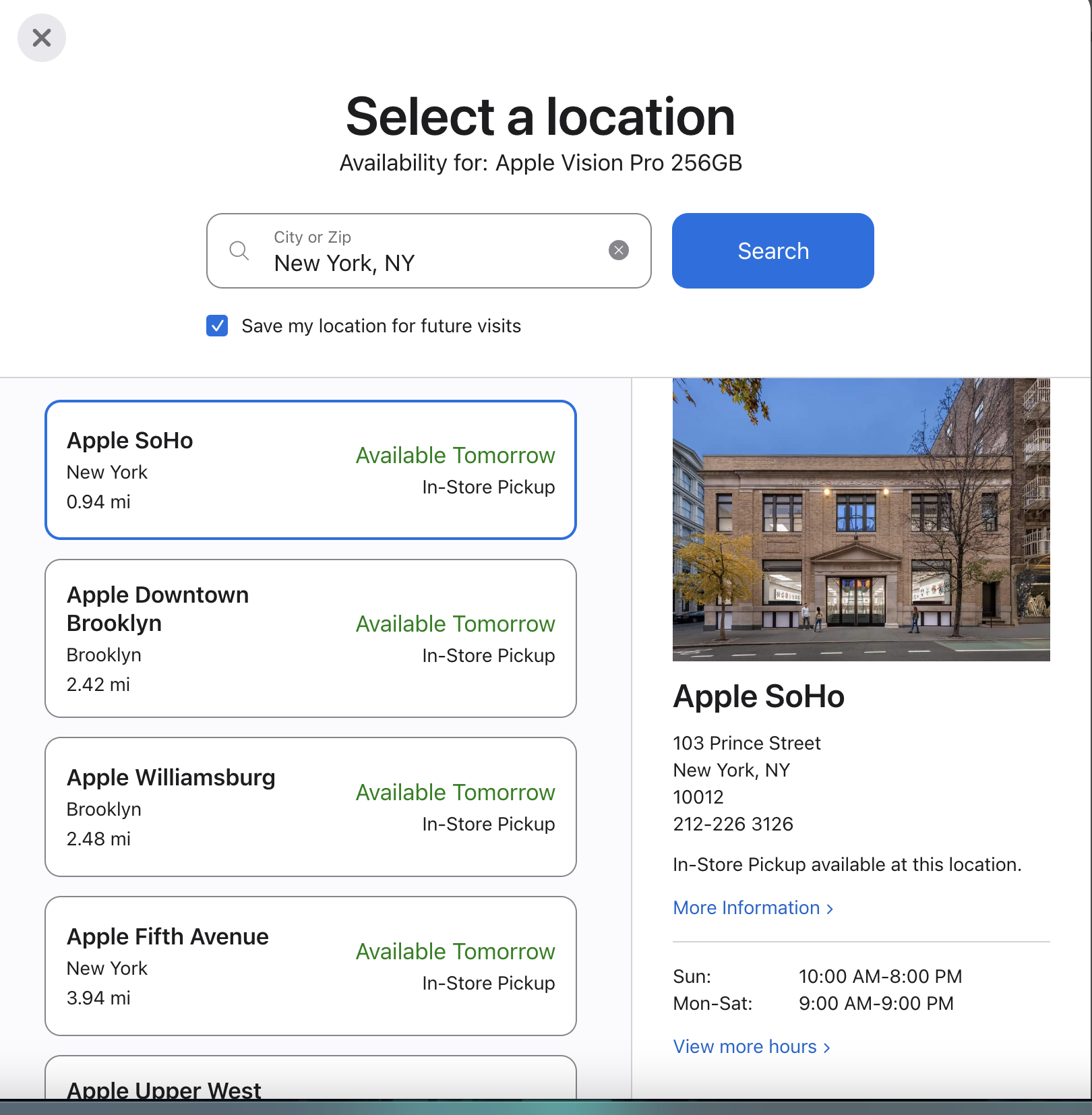This screenshot has height=1115, width=1092.
Task: Click the View more hours link
Action: (x=752, y=1047)
